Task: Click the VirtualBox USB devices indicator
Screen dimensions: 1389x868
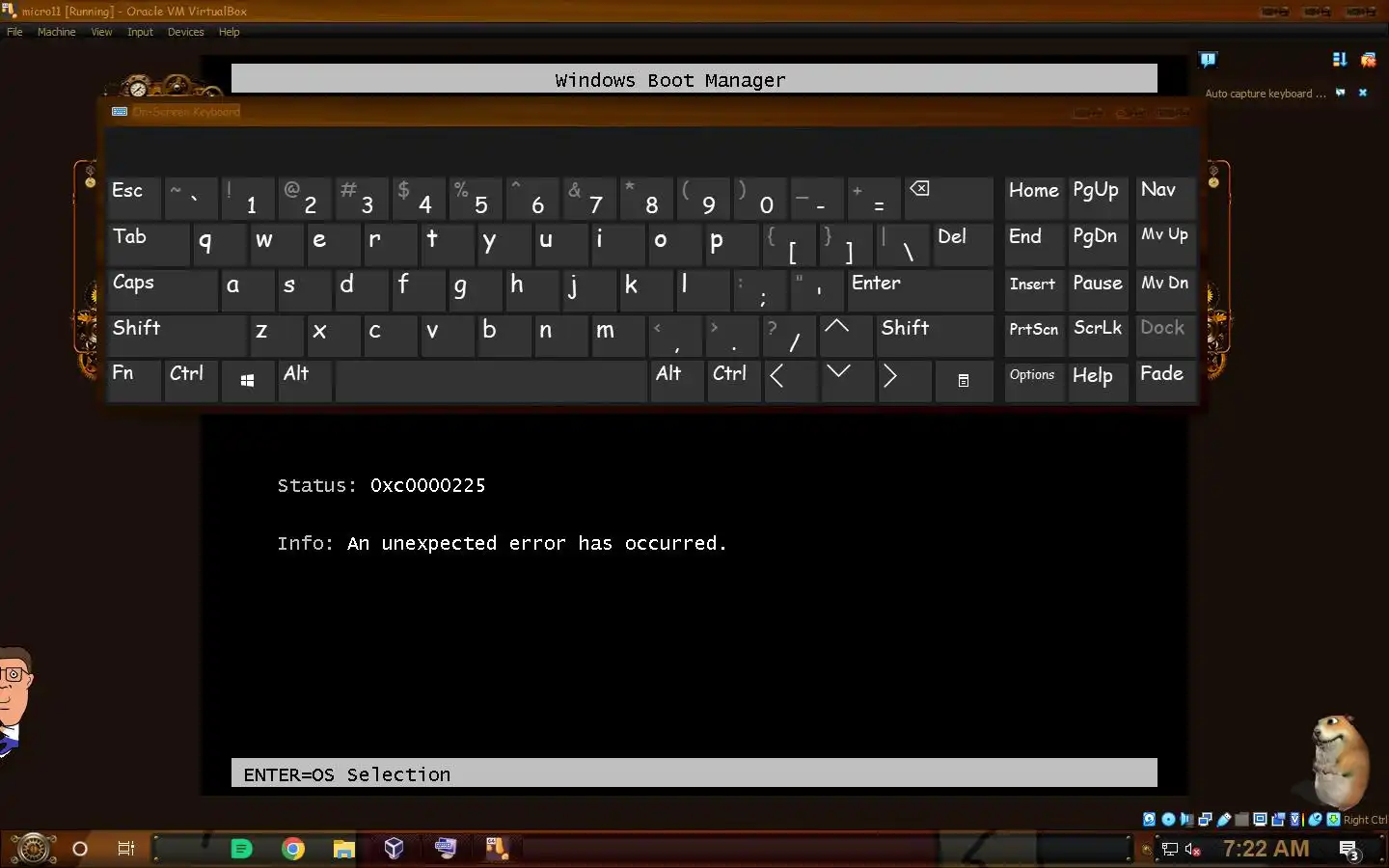Action: click(1224, 820)
